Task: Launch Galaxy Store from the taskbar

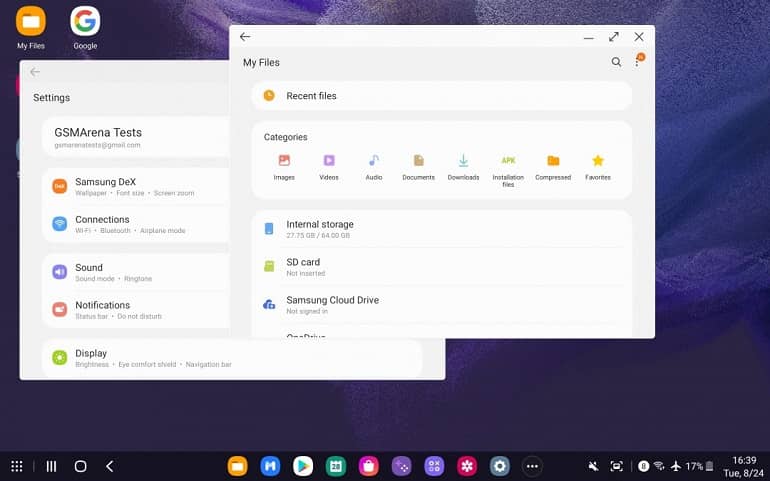Action: 368,466
